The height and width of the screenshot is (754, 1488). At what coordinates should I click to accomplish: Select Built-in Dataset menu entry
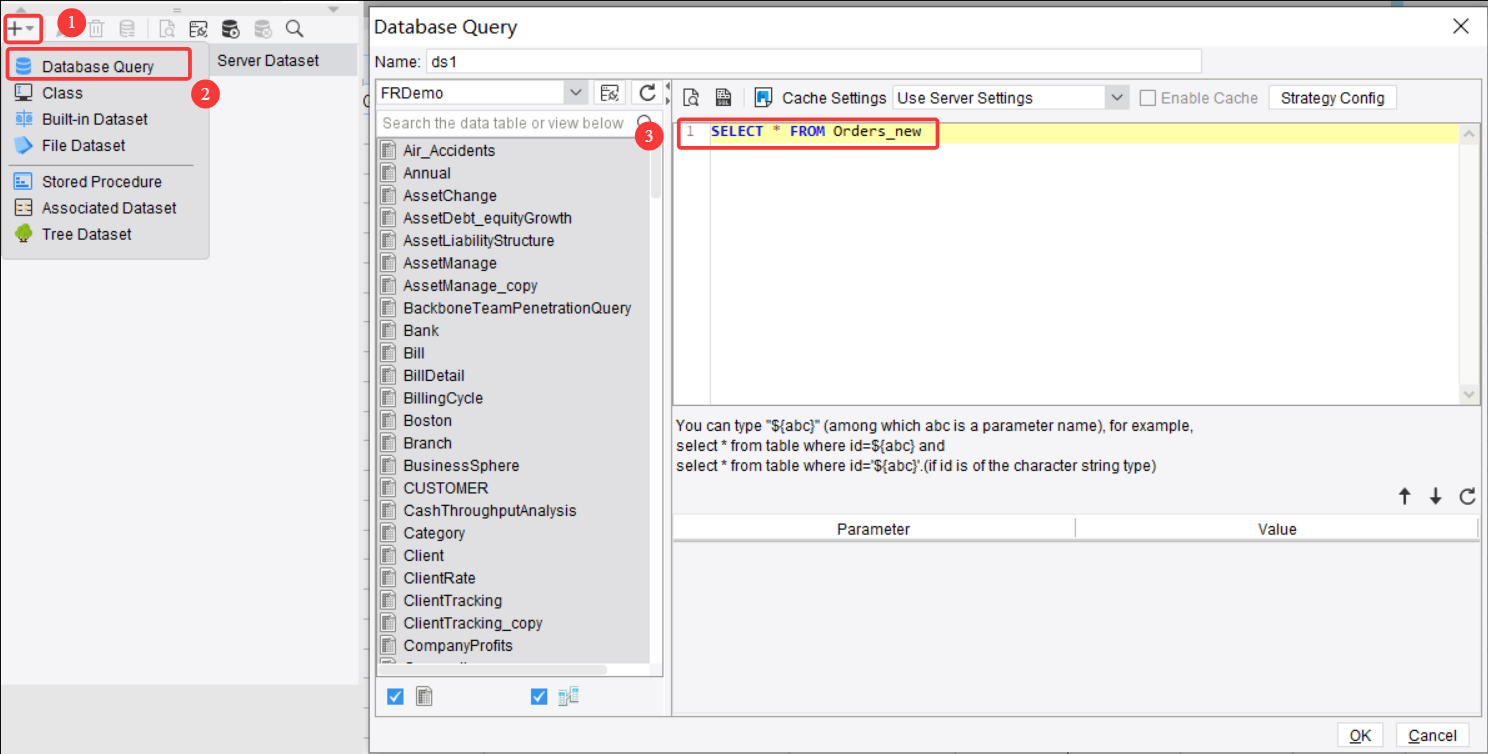pyautogui.click(x=94, y=119)
